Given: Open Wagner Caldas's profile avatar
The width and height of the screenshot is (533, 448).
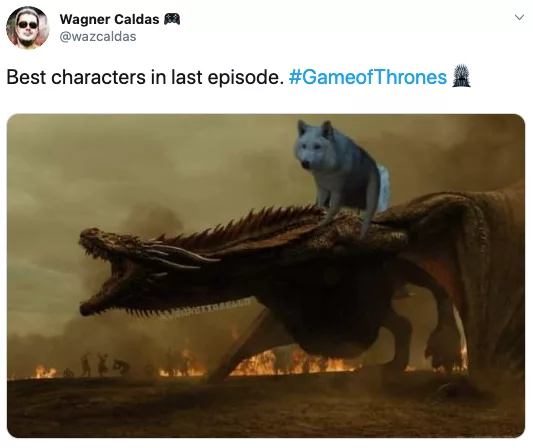Looking at the screenshot, I should tap(28, 28).
